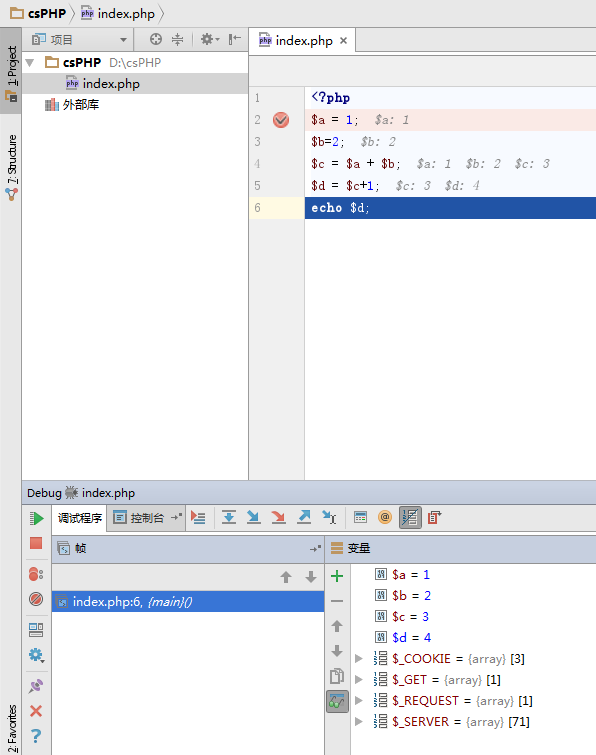Toggle sort variables alphabetically button
The height and width of the screenshot is (755, 596).
pos(410,518)
